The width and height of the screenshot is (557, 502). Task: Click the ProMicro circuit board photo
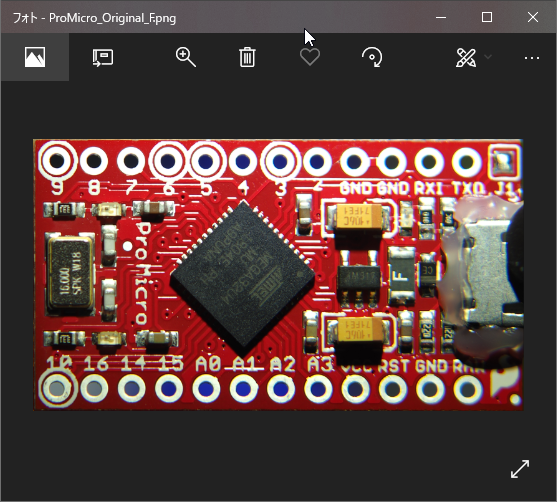point(278,275)
